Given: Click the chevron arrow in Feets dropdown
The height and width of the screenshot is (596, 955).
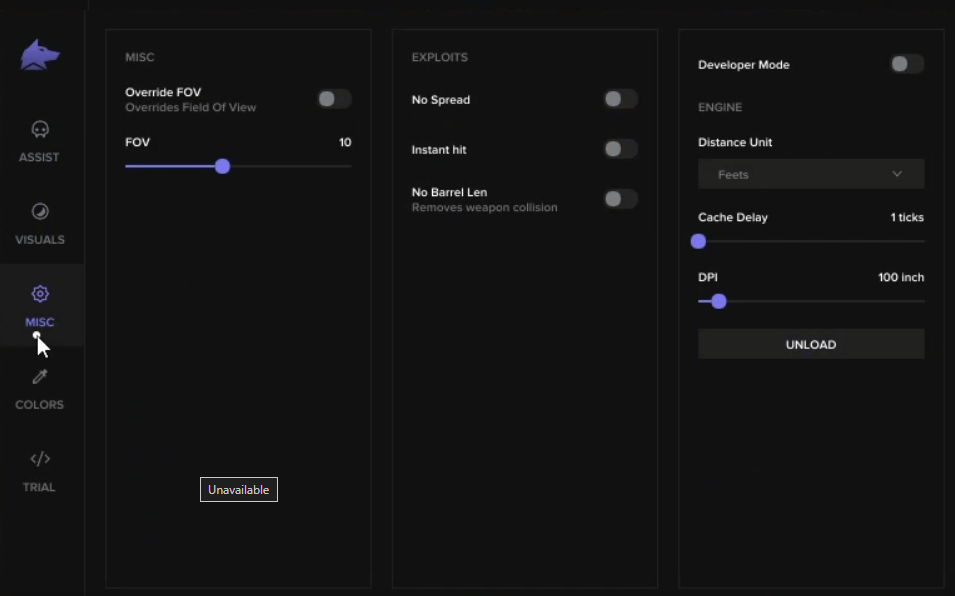Looking at the screenshot, I should (x=897, y=174).
